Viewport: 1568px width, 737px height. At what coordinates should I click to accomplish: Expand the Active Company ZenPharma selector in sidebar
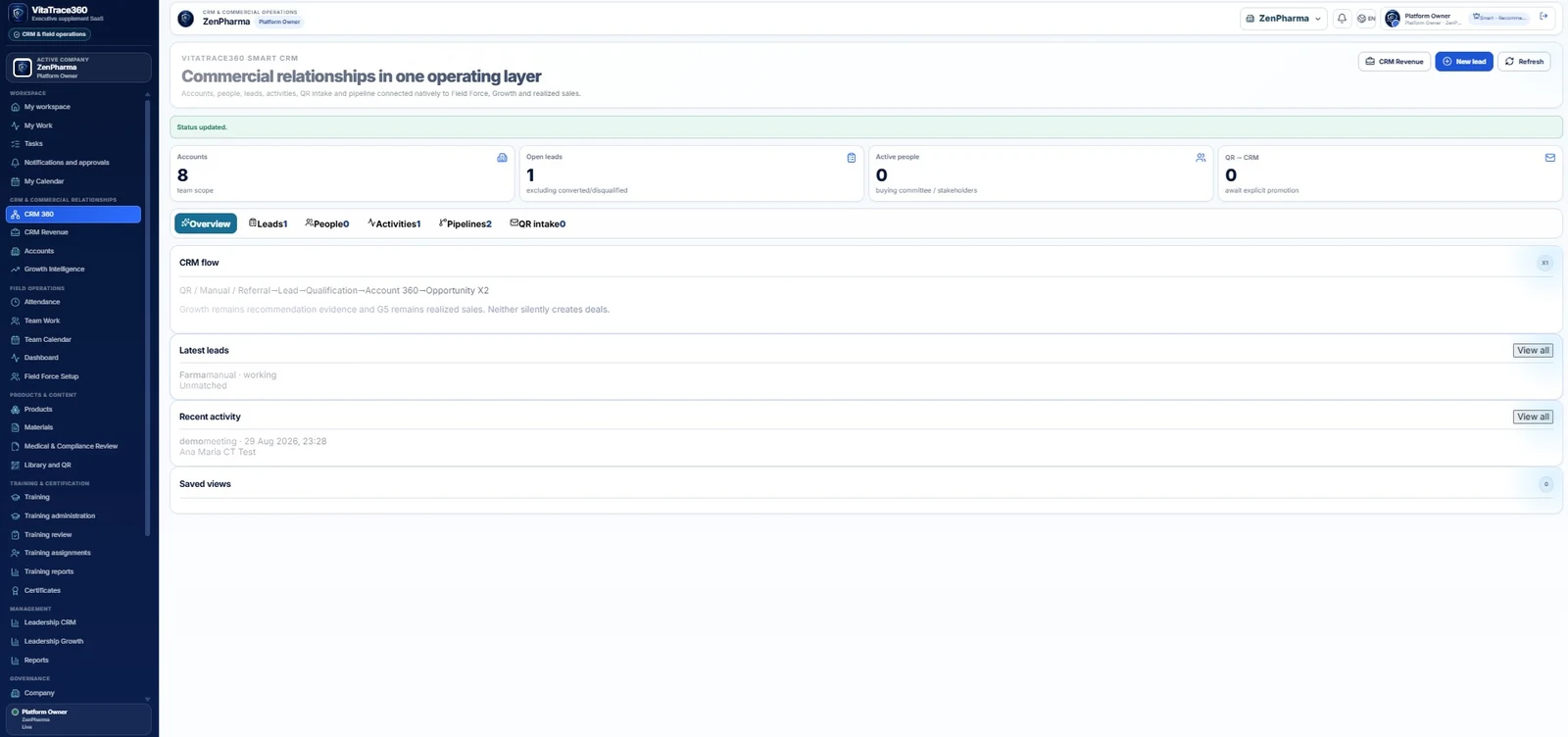coord(79,68)
